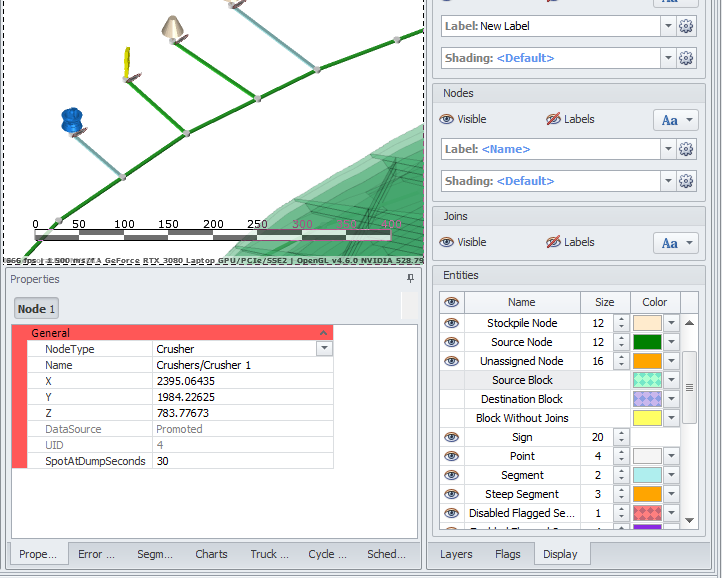This screenshot has width=722, height=578.
Task: Hide Stockpile Node entity via eye
Action: (x=452, y=323)
